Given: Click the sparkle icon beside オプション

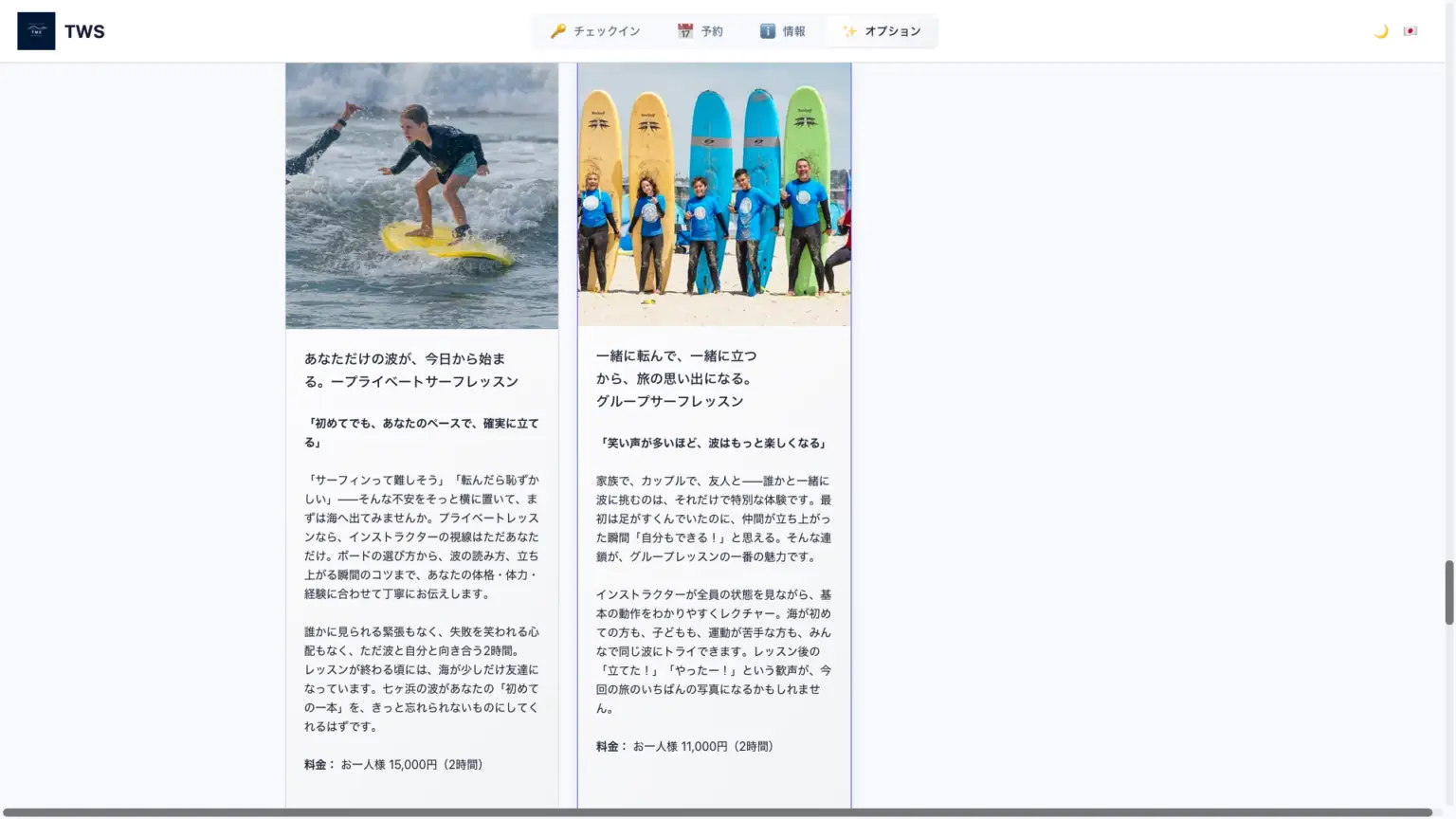Looking at the screenshot, I should (850, 31).
